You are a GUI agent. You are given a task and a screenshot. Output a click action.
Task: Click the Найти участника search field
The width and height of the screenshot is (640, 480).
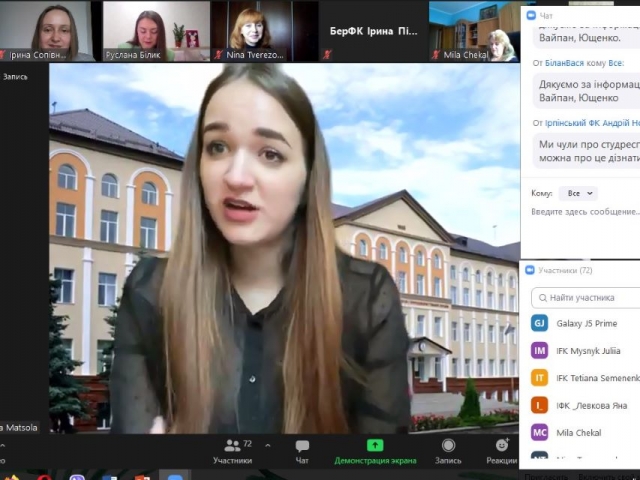[586, 298]
